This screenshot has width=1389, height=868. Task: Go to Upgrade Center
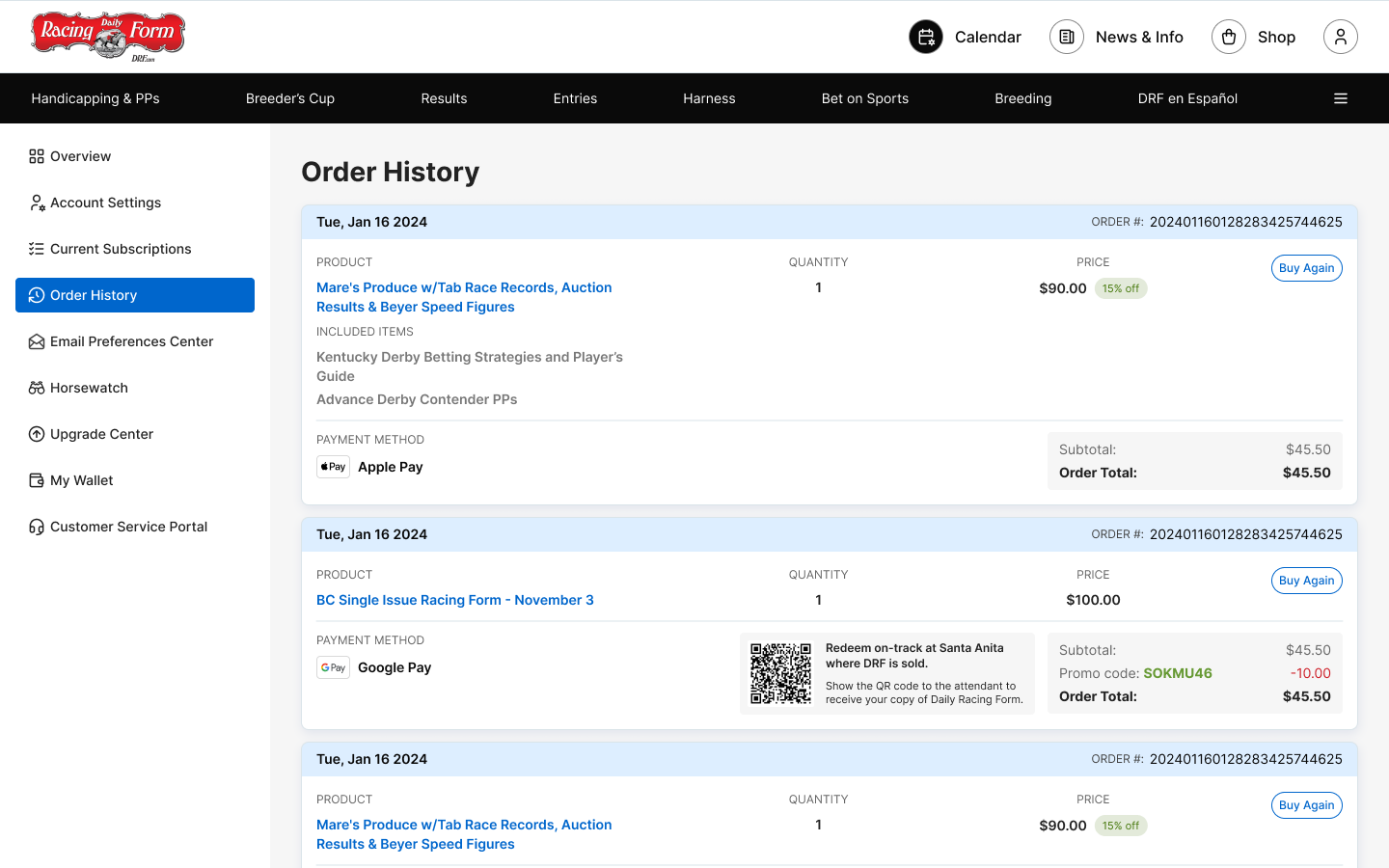[135, 434]
